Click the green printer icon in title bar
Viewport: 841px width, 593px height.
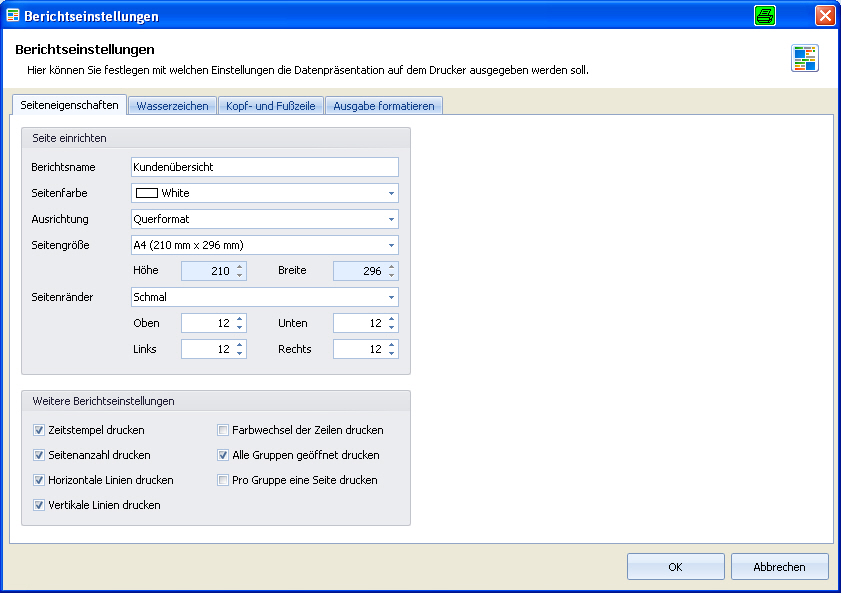point(764,16)
